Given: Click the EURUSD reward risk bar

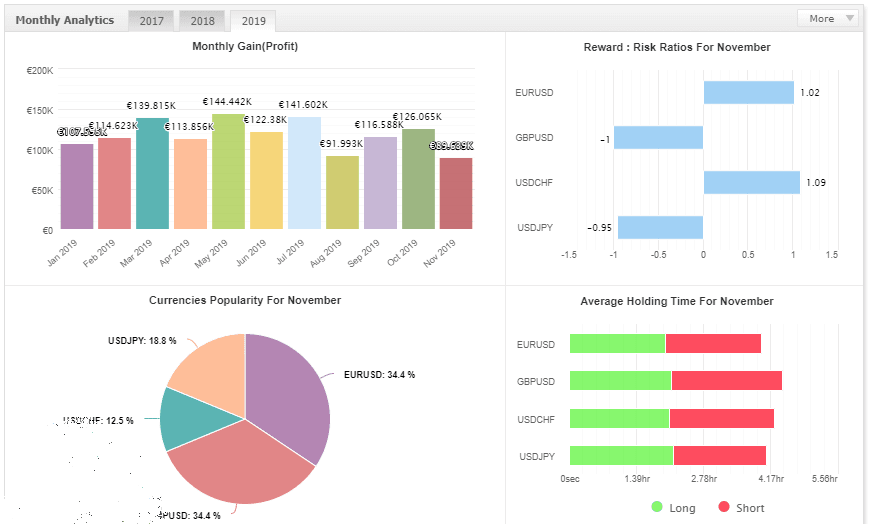Looking at the screenshot, I should [748, 93].
